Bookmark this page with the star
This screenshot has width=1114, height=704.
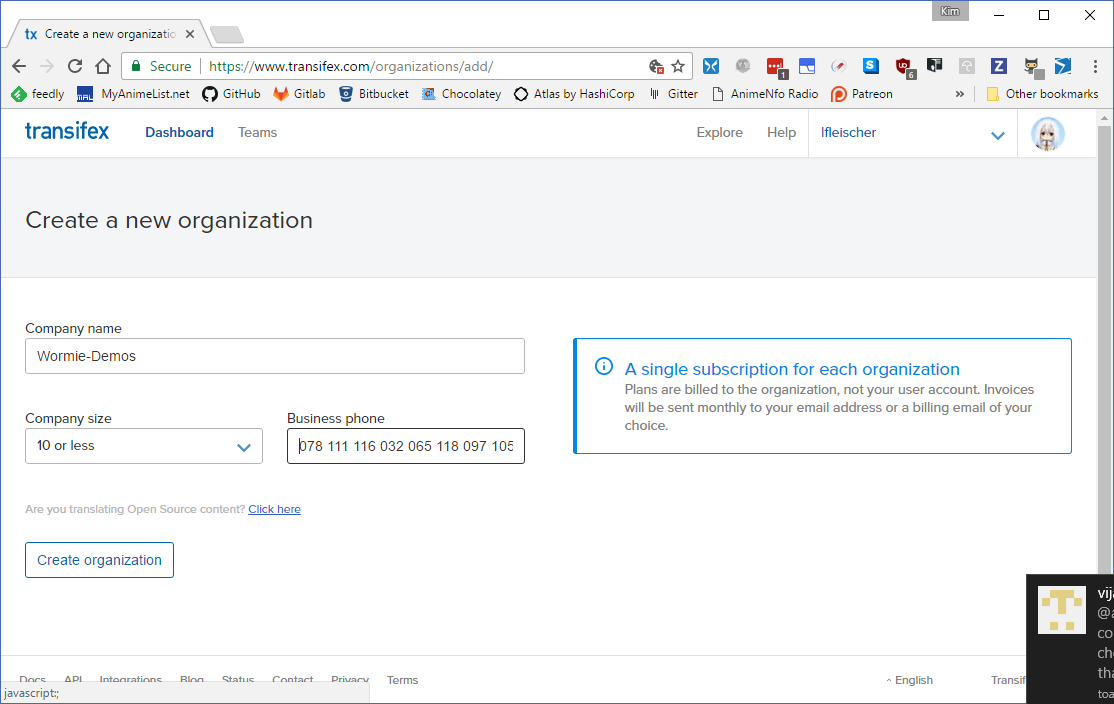coord(678,66)
